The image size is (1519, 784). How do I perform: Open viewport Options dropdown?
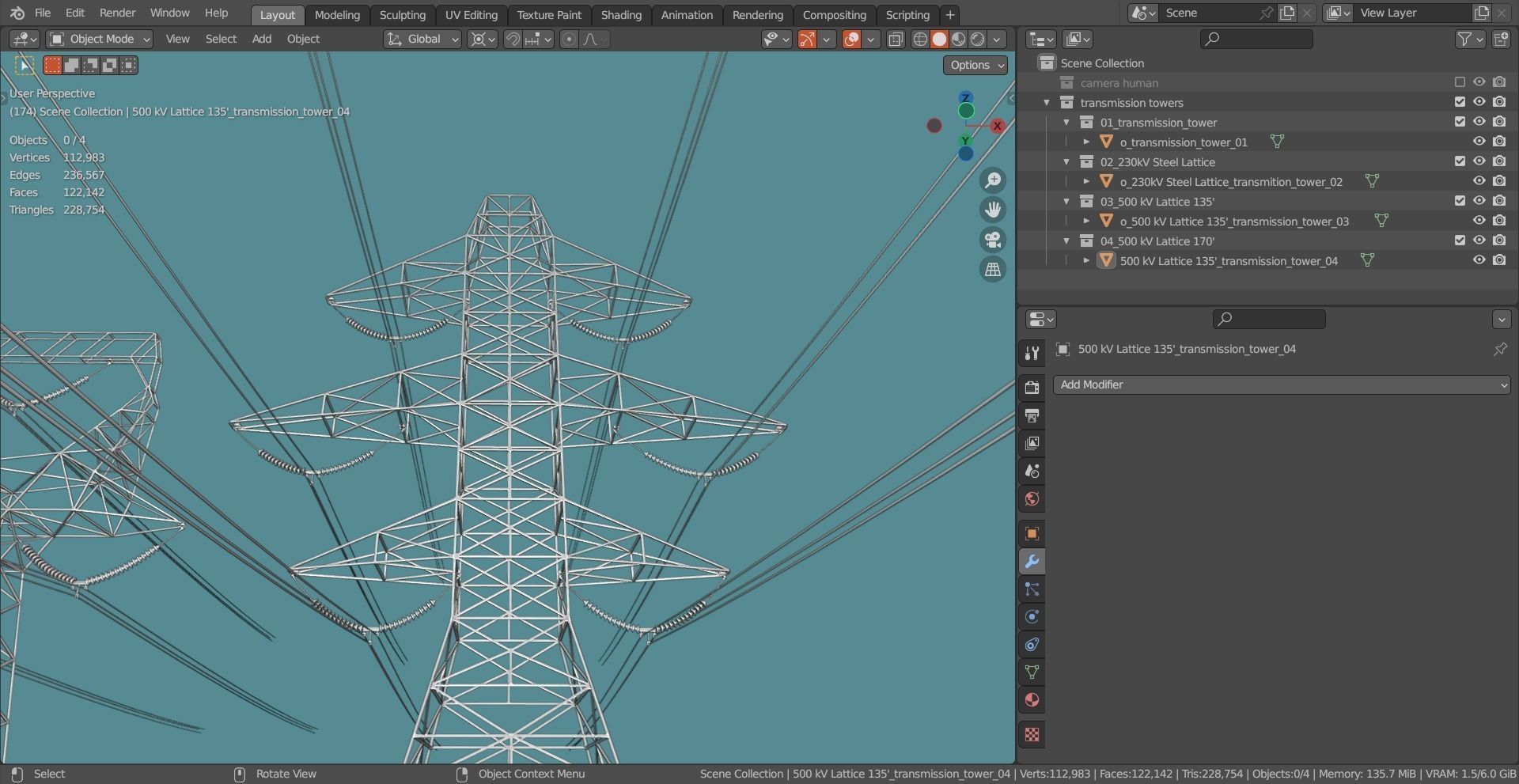975,66
